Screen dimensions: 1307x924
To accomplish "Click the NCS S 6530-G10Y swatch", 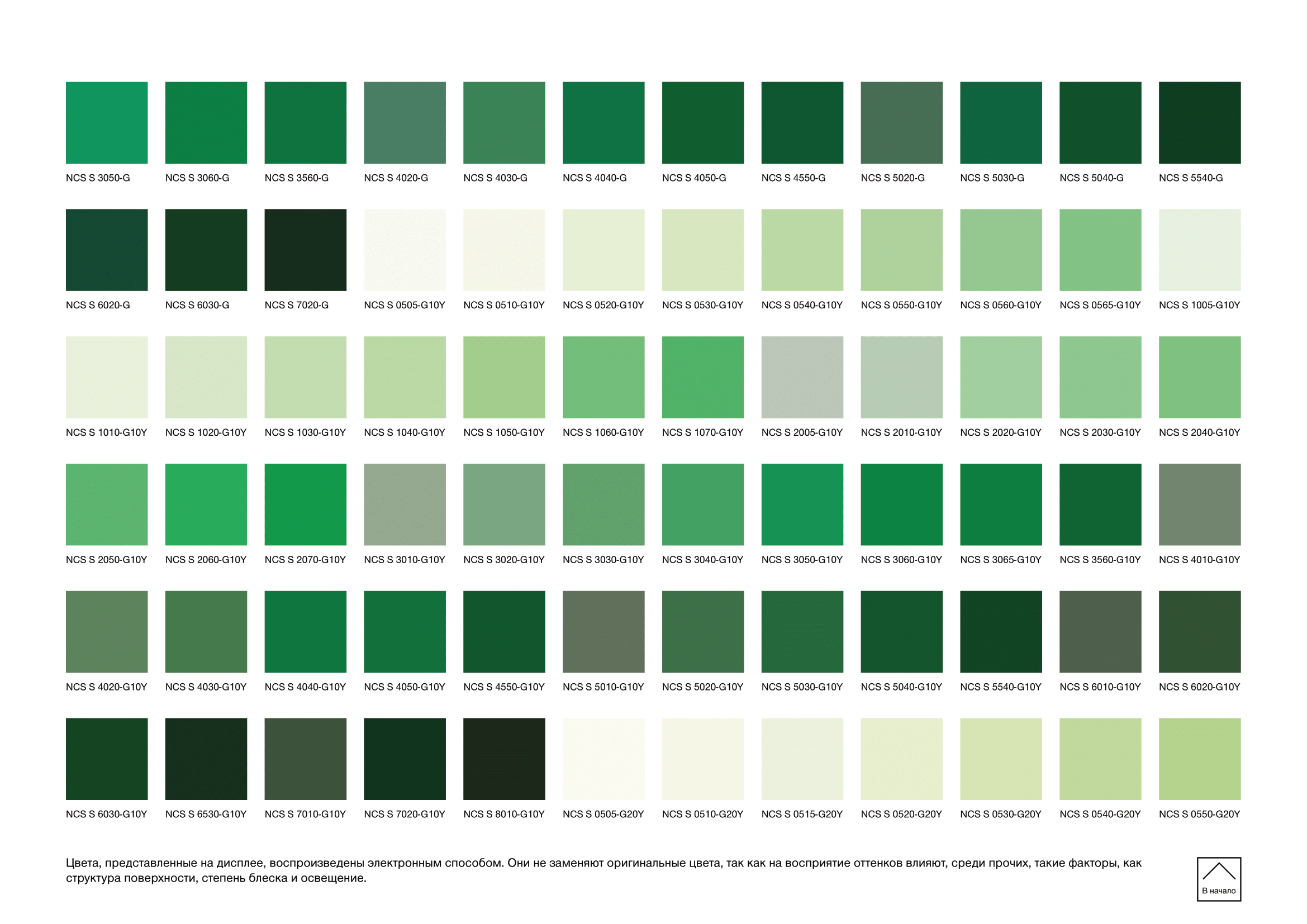I will pos(206,759).
